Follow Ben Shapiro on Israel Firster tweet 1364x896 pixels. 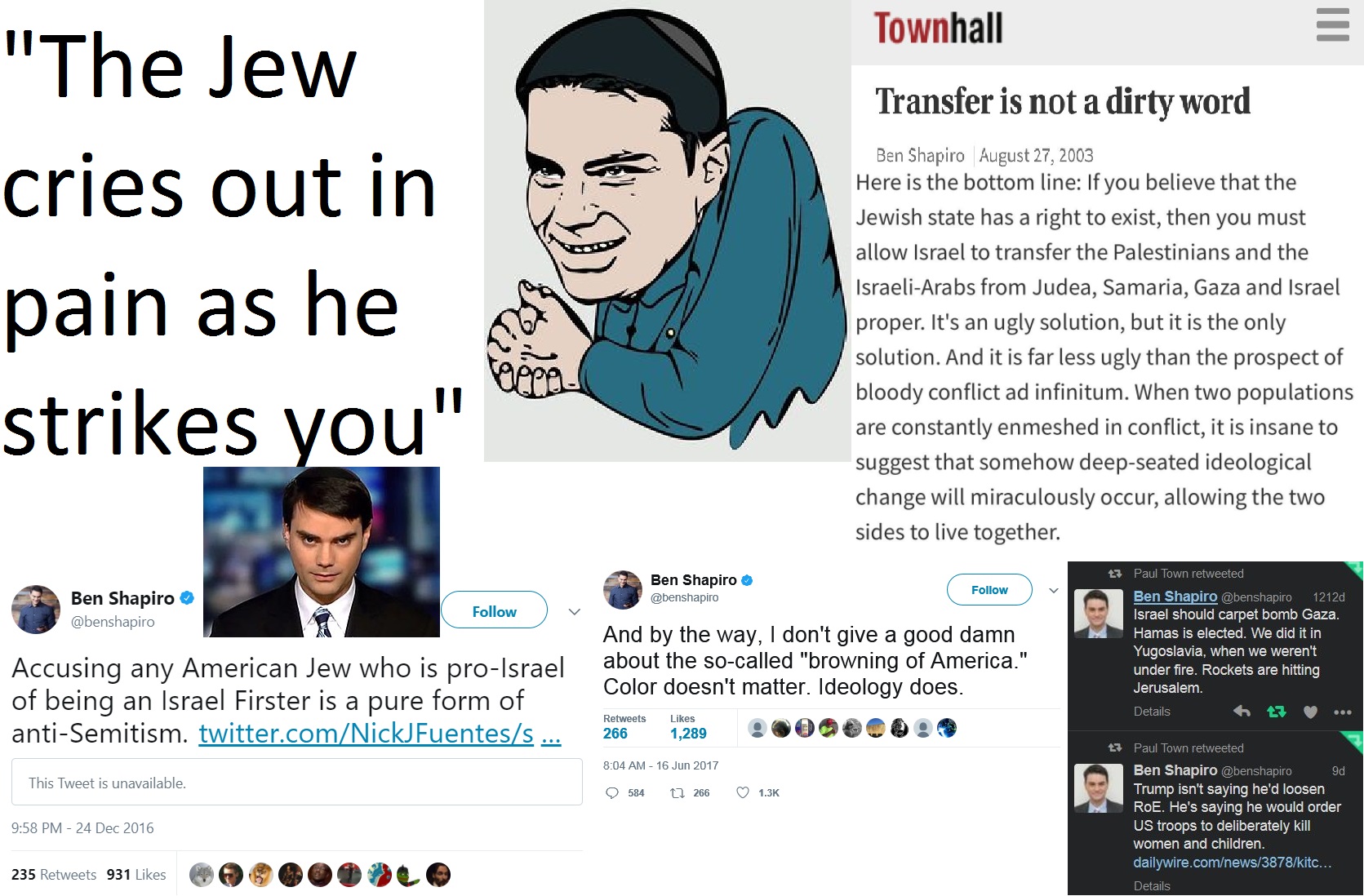point(494,610)
